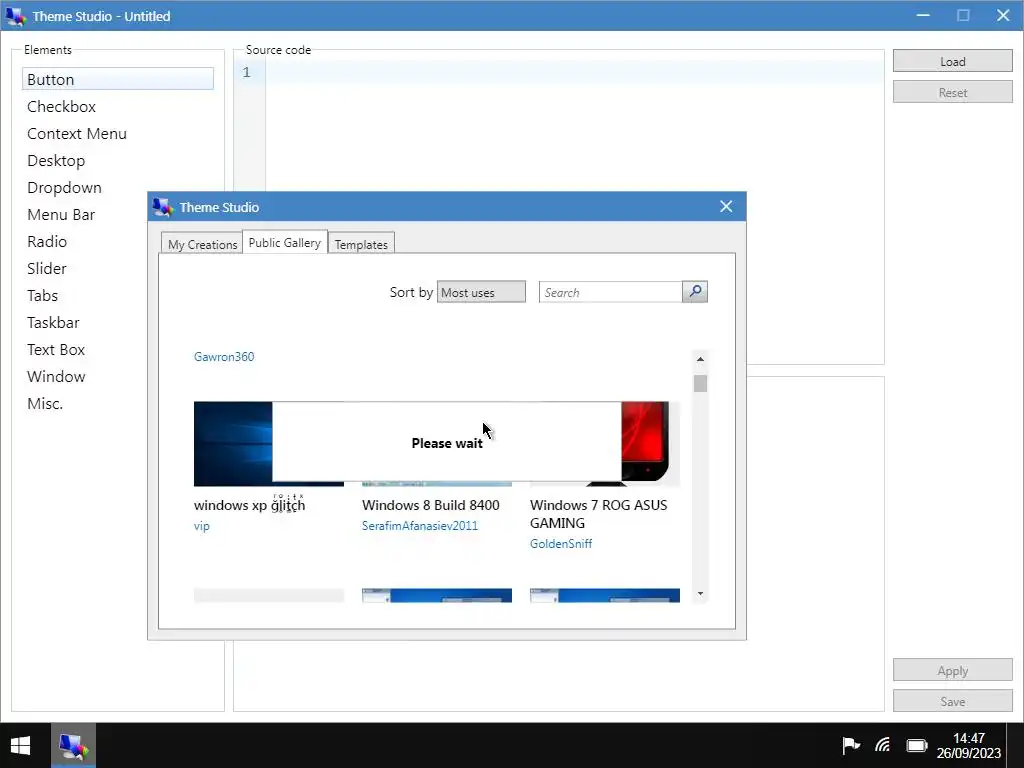
Task: Open author link SerafimAfanasiev2011
Action: 420,526
